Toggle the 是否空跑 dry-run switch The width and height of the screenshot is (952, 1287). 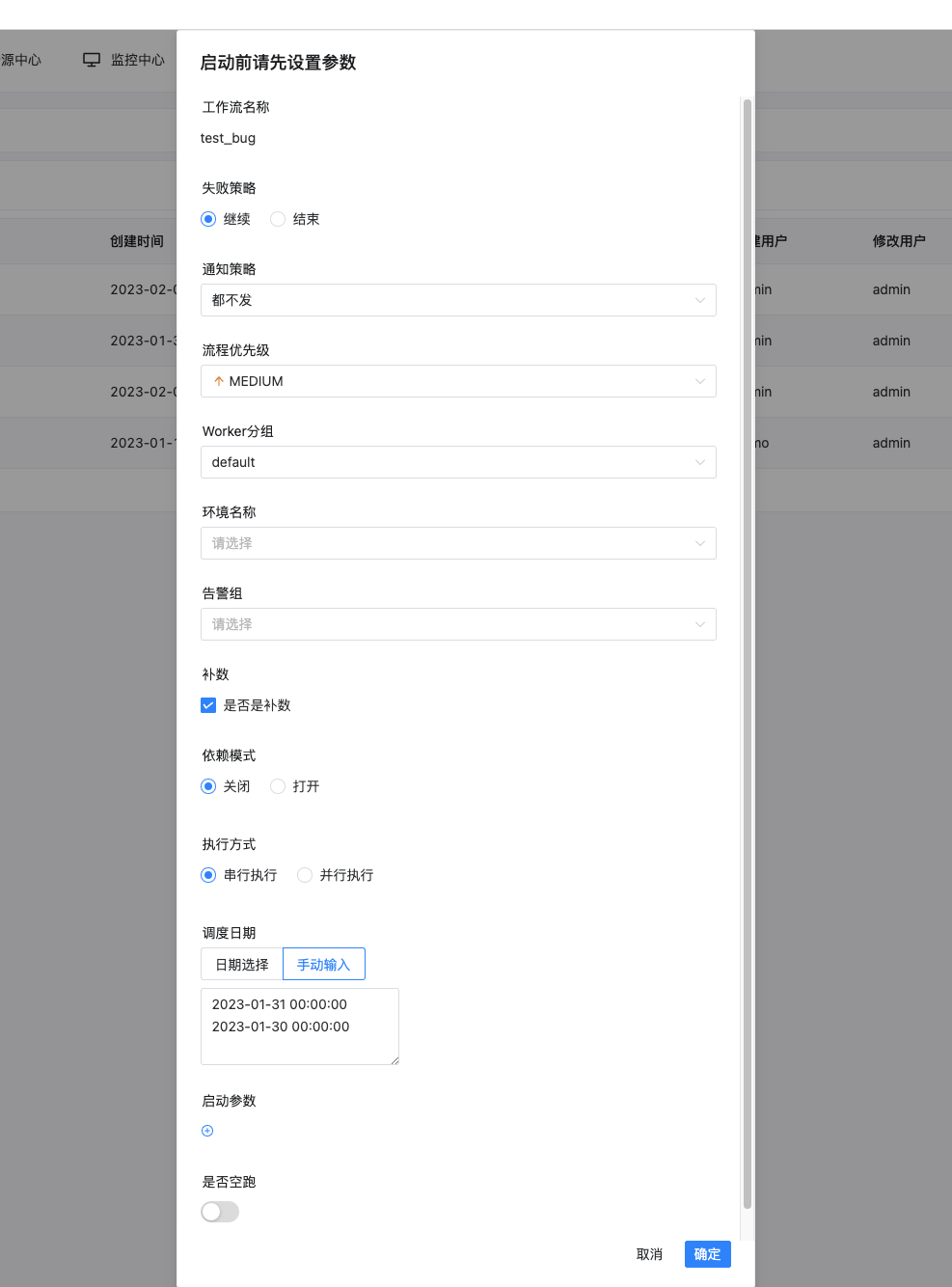(x=220, y=1212)
